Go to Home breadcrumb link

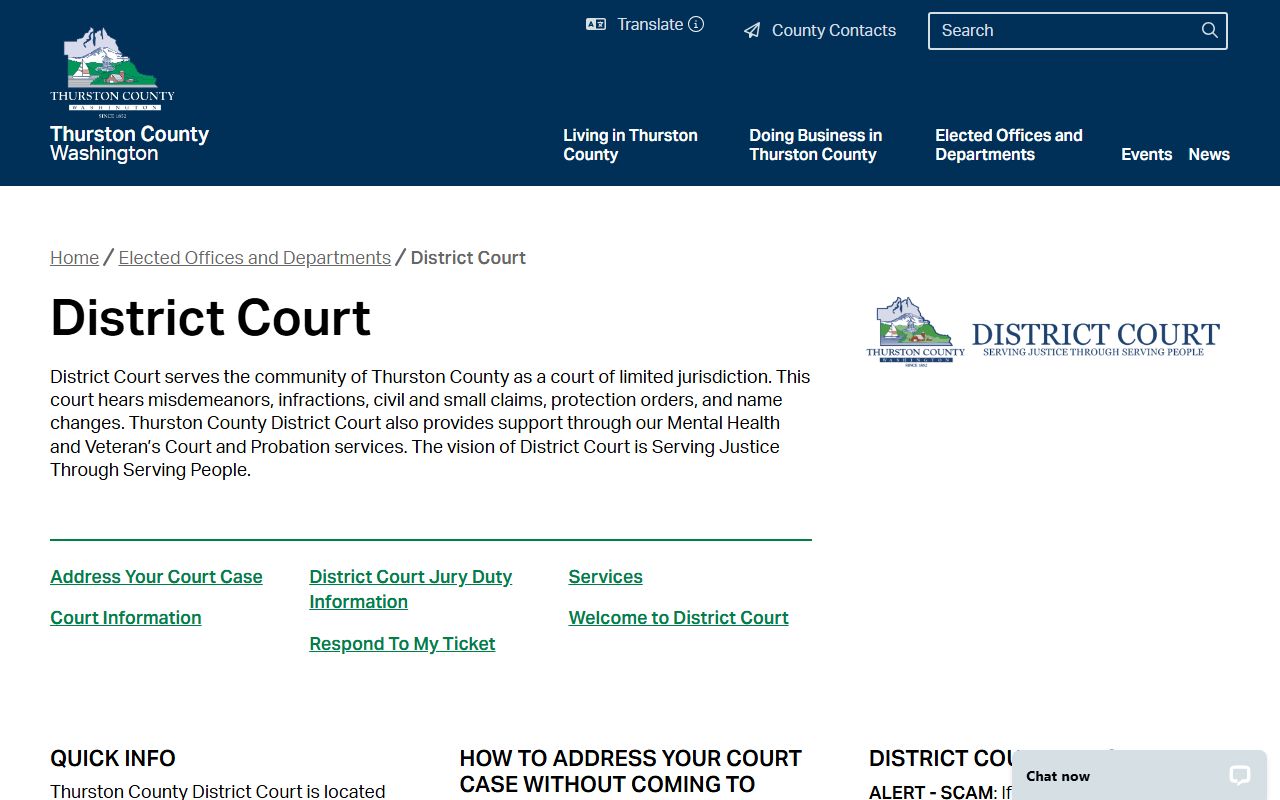click(x=74, y=258)
